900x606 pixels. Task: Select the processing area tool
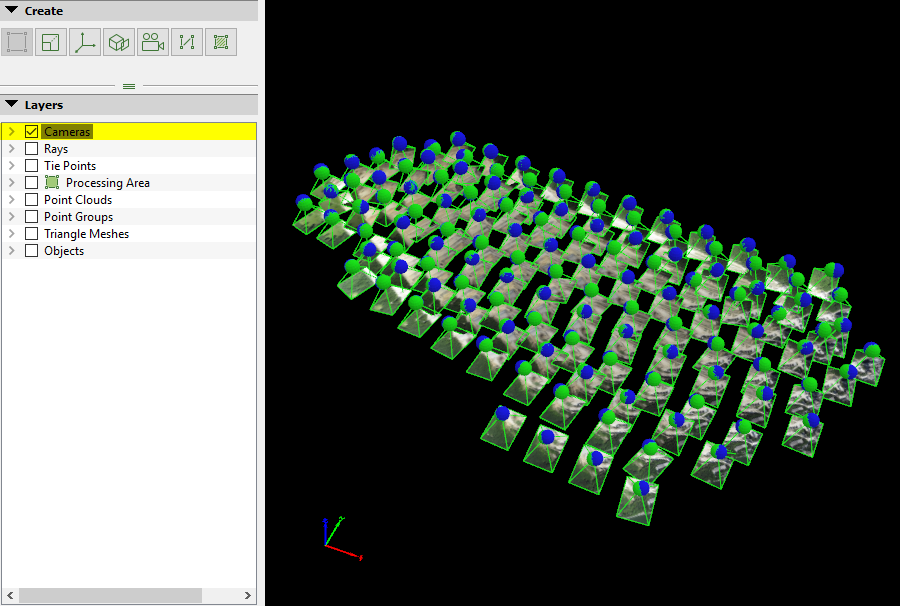point(220,42)
